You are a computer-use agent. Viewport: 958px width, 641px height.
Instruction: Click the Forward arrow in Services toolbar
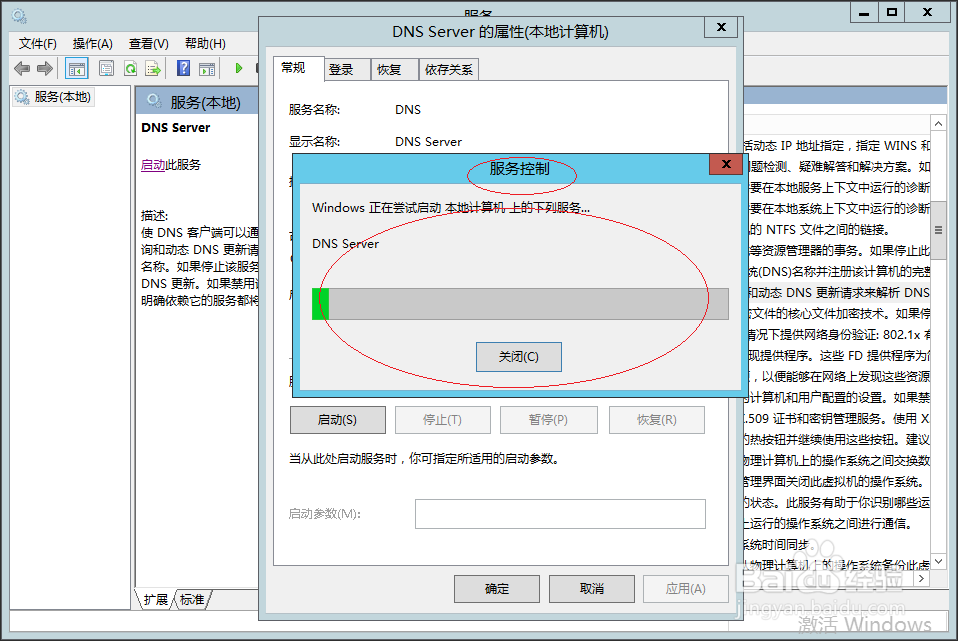point(45,68)
